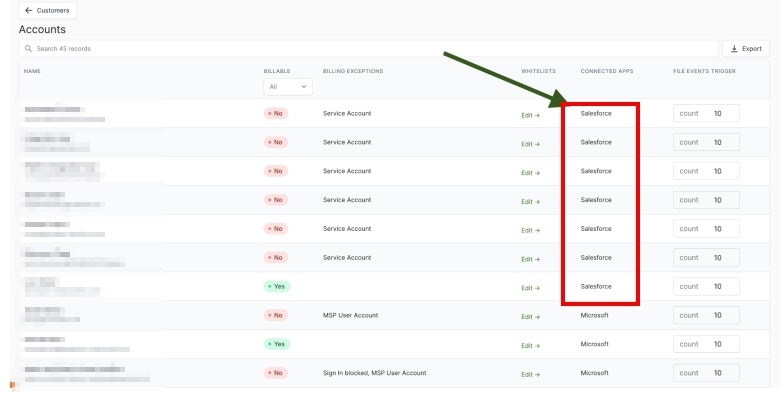Open the Billable All filter dropdown
Viewport: 784px width, 395px height.
[x=288, y=86]
